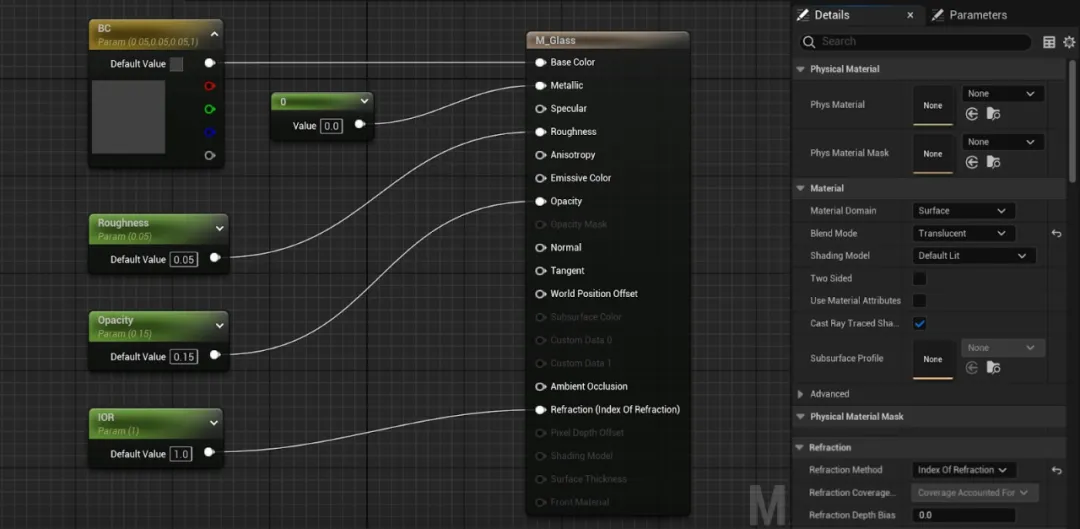Collapse the Roughness node chevron
Image resolution: width=1080 pixels, height=529 pixels.
[220, 228]
